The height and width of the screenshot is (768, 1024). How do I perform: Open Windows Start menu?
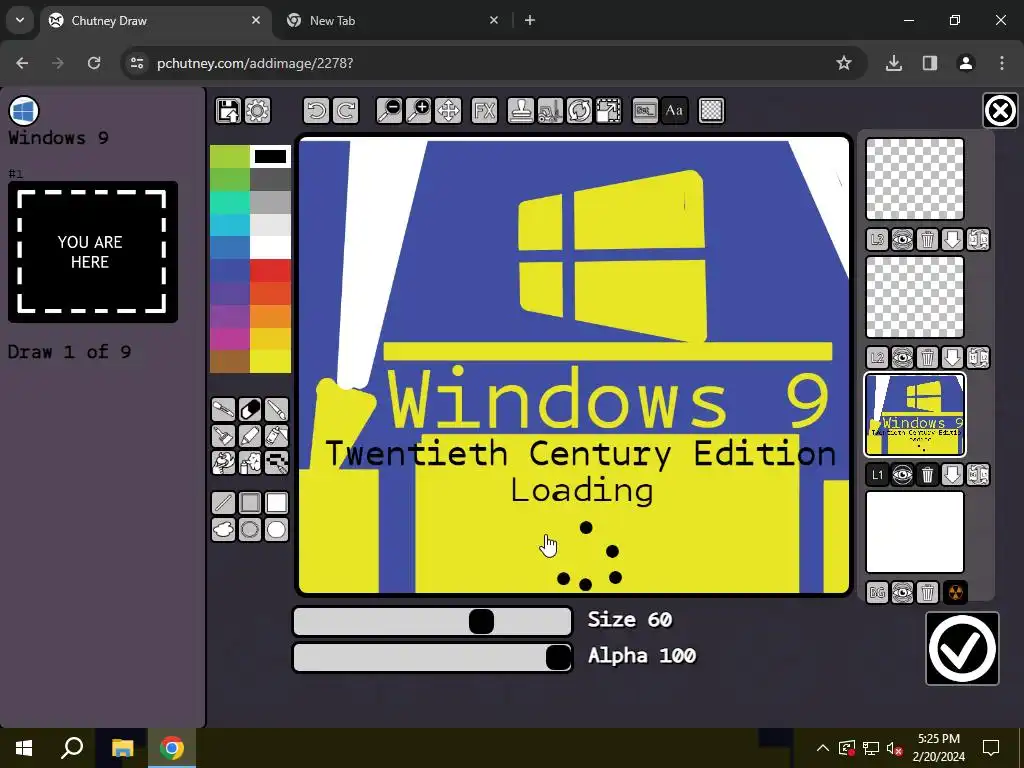pos(24,748)
